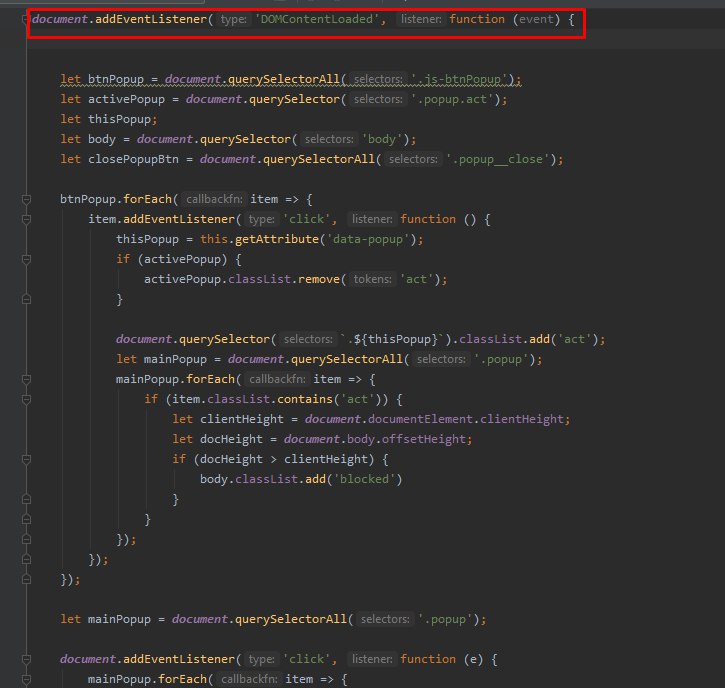
Task: Click forEach in btnPopup.forEach line
Action: (147, 199)
